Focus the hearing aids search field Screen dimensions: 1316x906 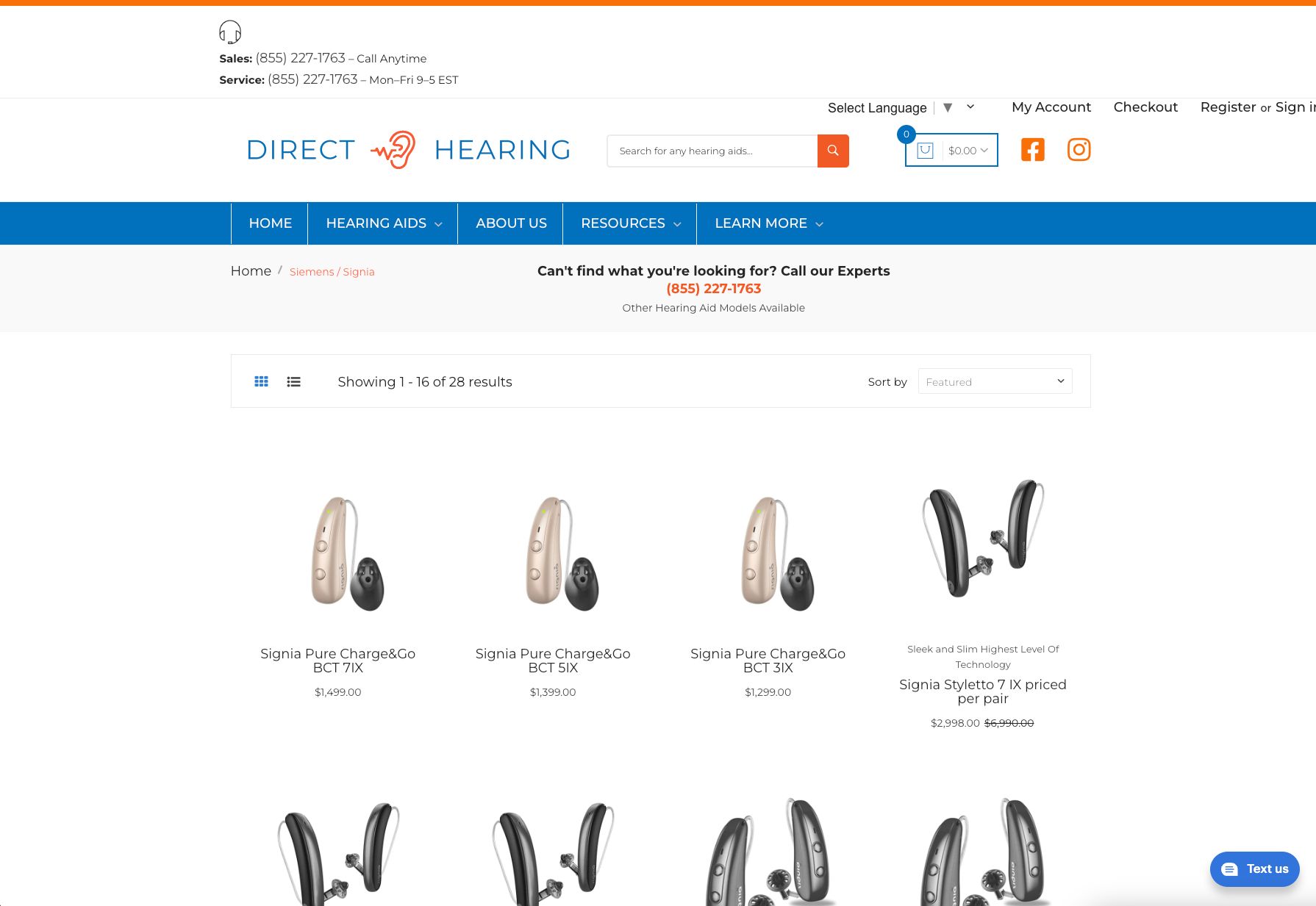point(712,151)
